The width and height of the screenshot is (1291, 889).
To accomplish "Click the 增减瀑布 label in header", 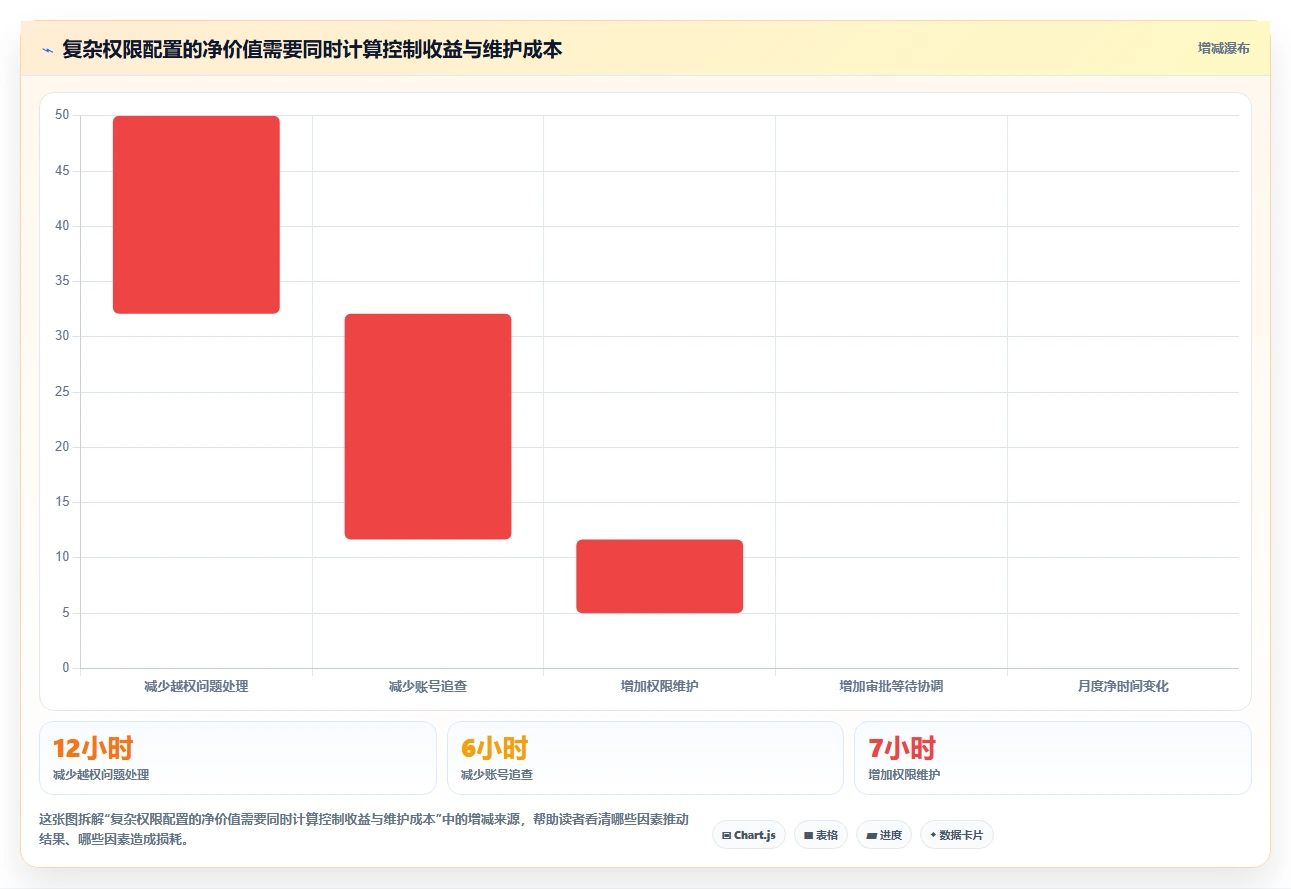I will 1224,48.
